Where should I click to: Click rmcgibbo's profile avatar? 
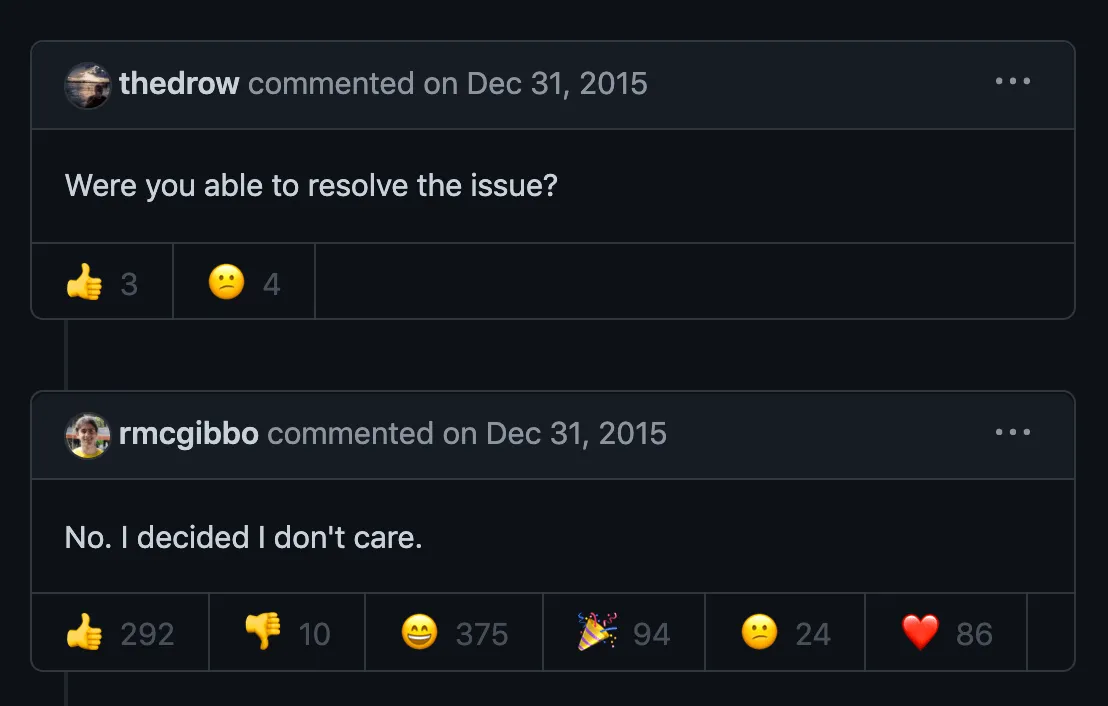coord(88,435)
